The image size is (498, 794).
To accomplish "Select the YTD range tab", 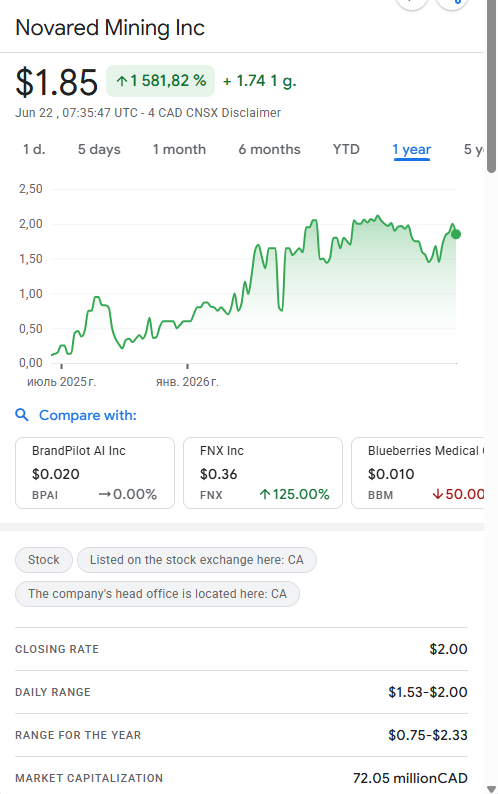I will (x=346, y=149).
